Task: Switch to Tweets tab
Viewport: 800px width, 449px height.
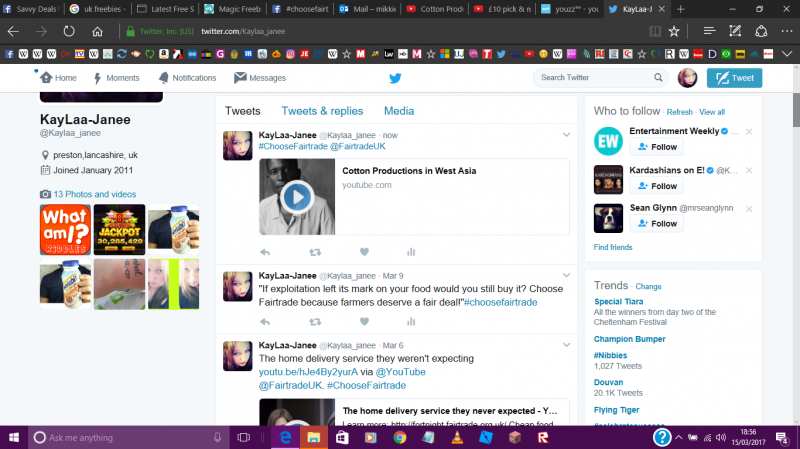Action: pyautogui.click(x=242, y=111)
